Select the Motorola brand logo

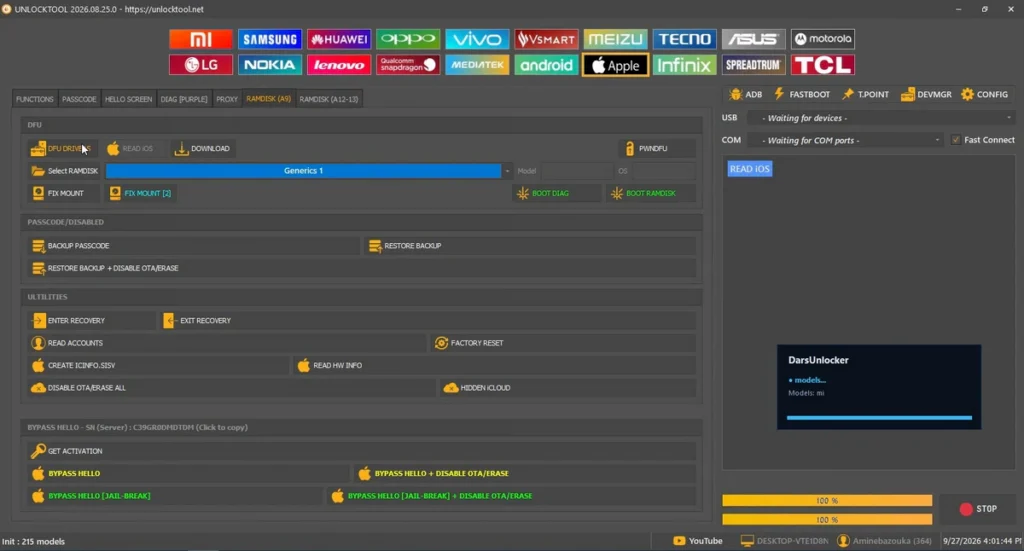pos(823,39)
